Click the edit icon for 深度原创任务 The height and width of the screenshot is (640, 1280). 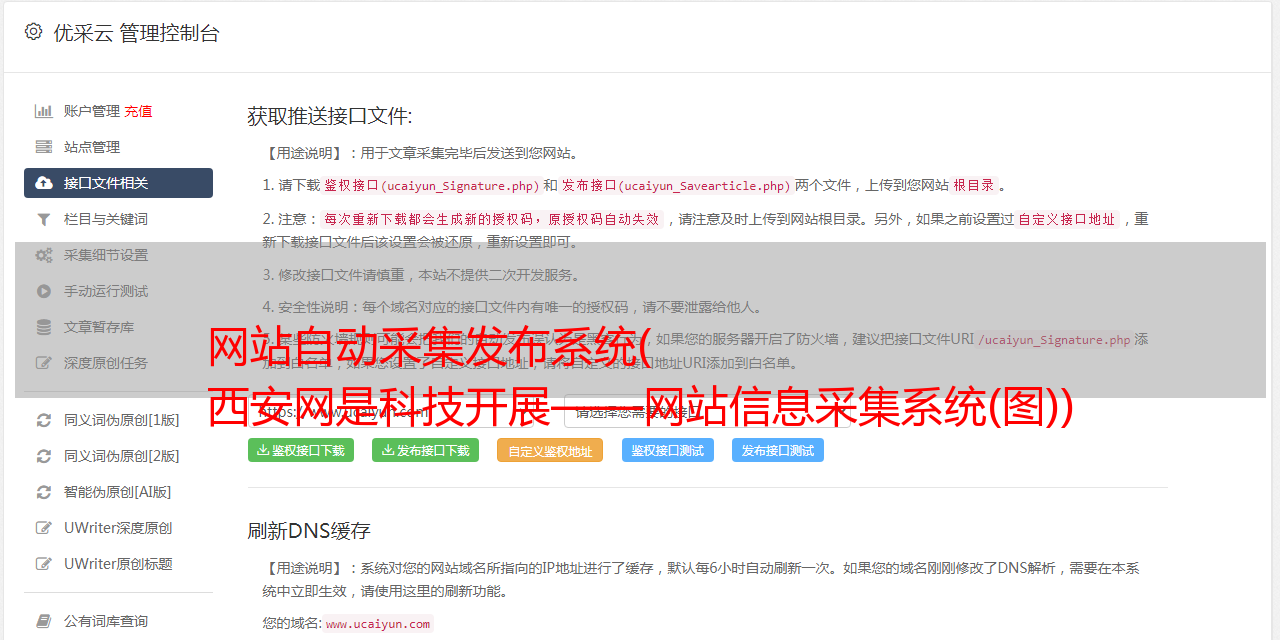(44, 363)
